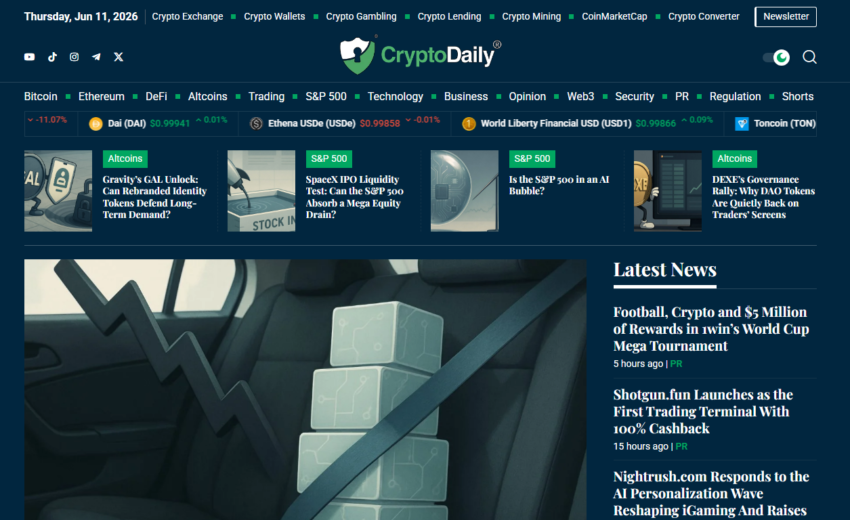Open the search magnifier icon

pyautogui.click(x=809, y=57)
